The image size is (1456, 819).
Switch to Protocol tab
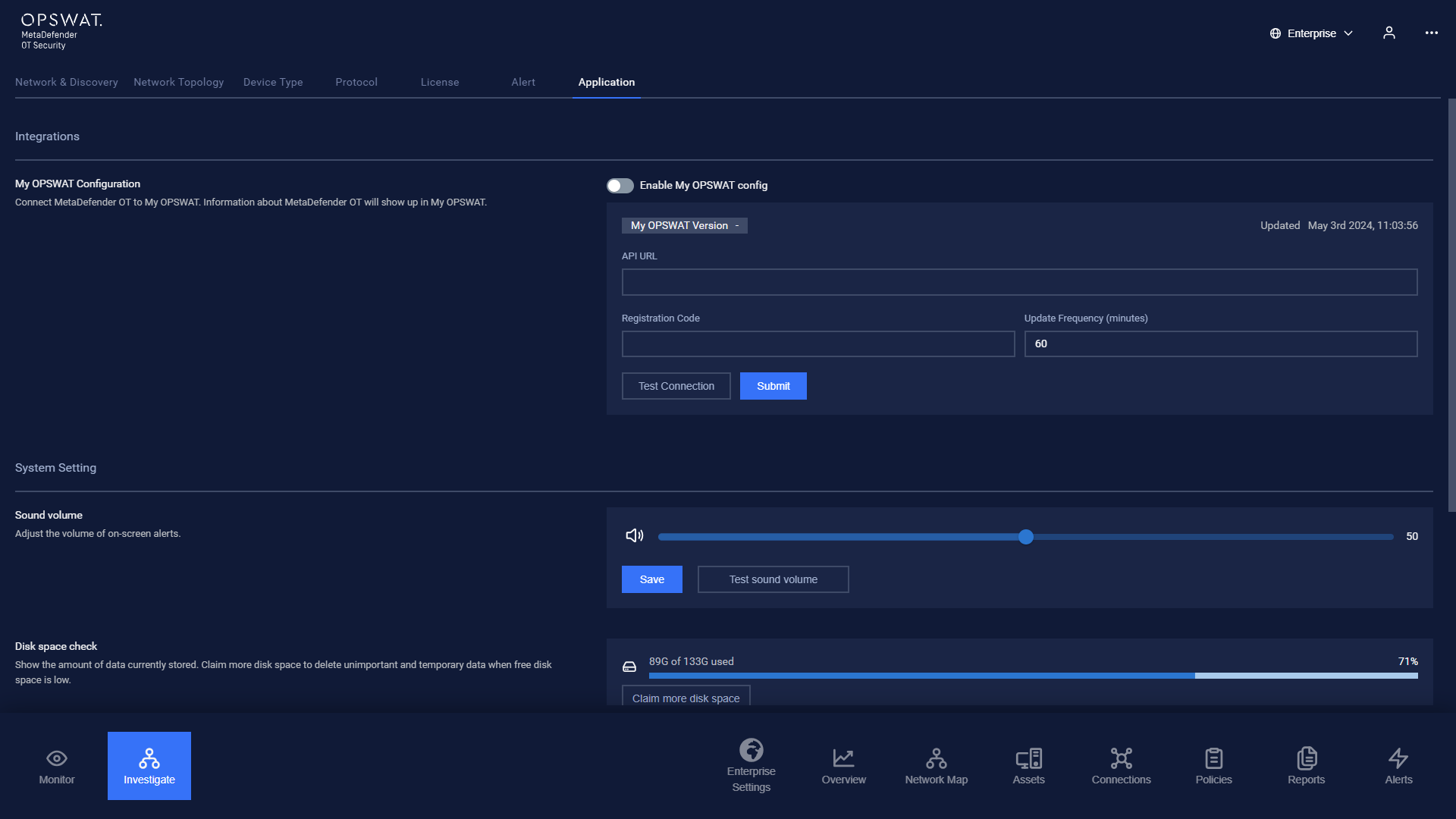pyautogui.click(x=356, y=82)
